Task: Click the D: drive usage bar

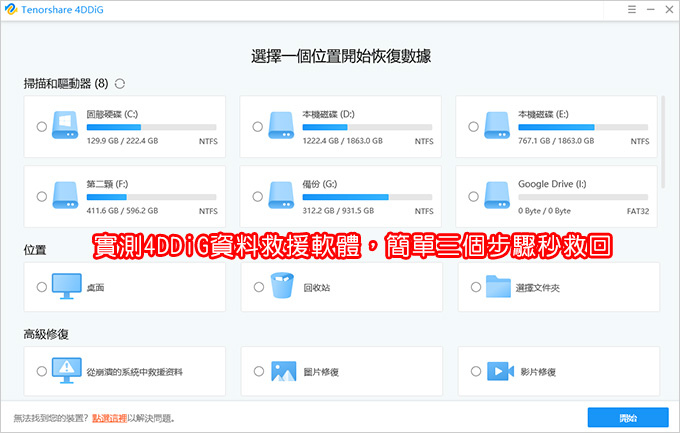Action: 367,127
